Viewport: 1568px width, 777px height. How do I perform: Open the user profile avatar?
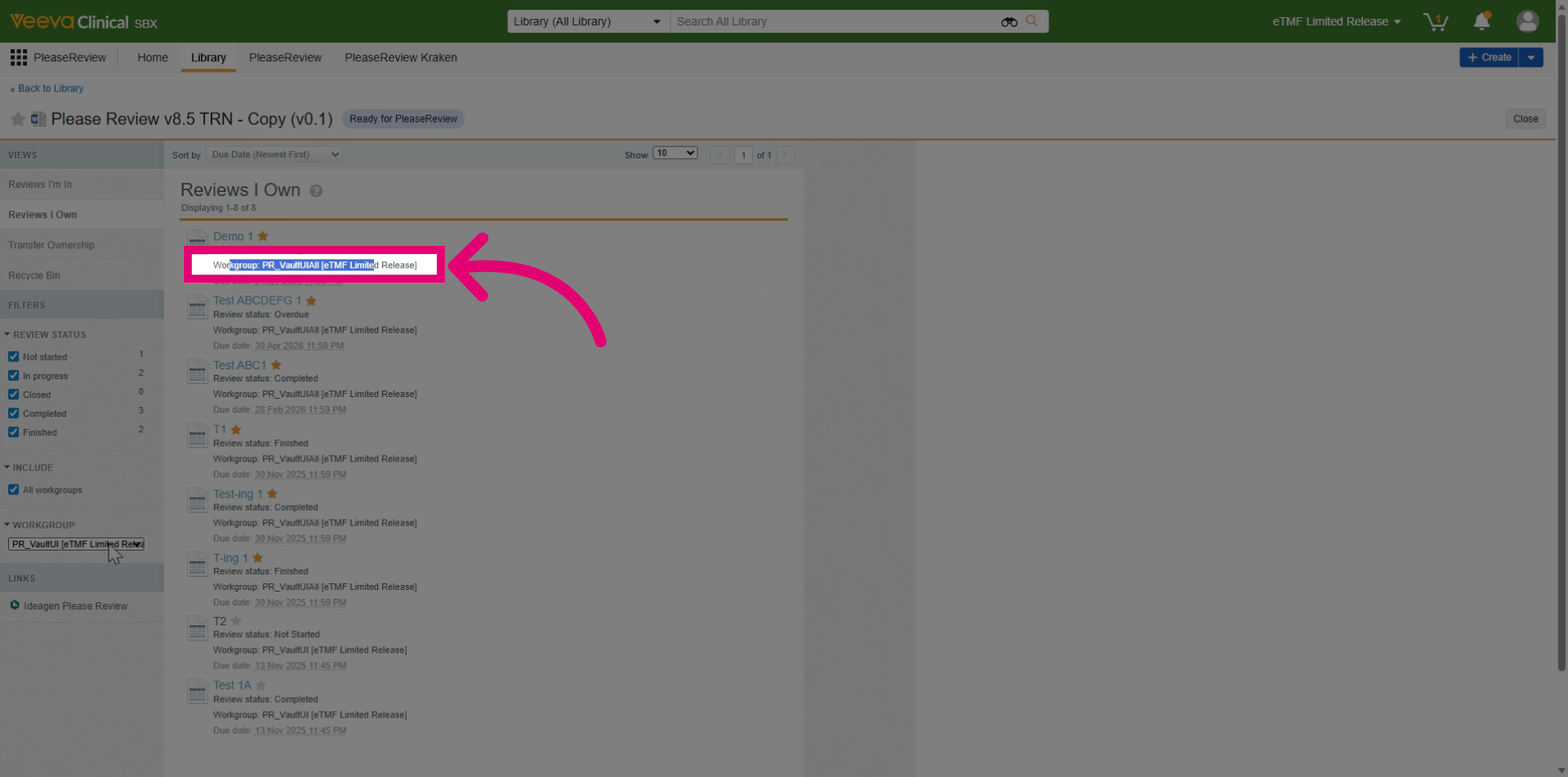[x=1527, y=21]
